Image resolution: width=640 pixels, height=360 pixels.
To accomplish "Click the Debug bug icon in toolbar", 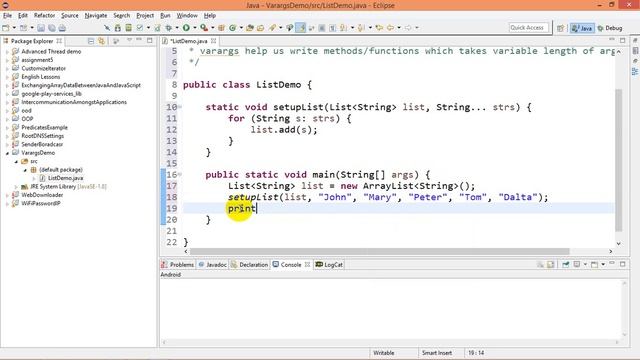I will click(169, 28).
